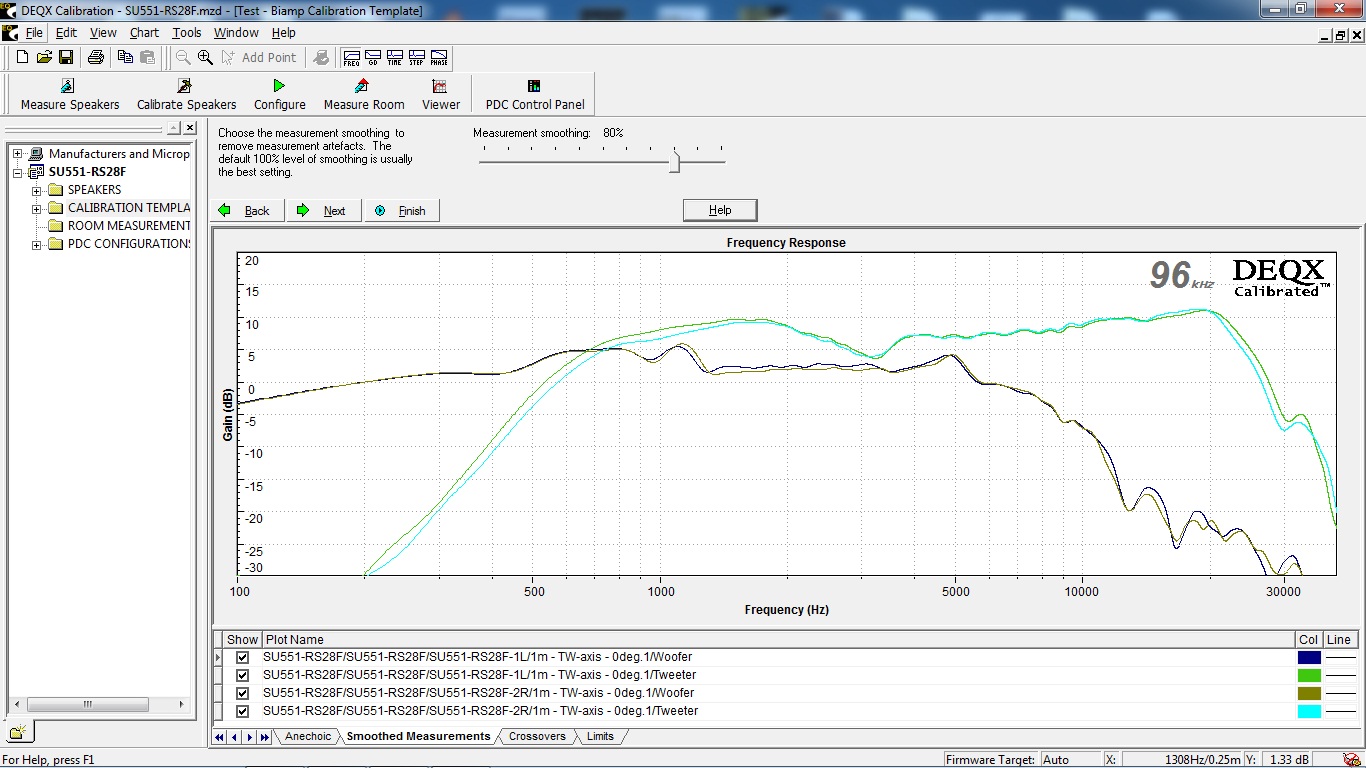Open the View menu
This screenshot has height=768, width=1366.
point(103,33)
